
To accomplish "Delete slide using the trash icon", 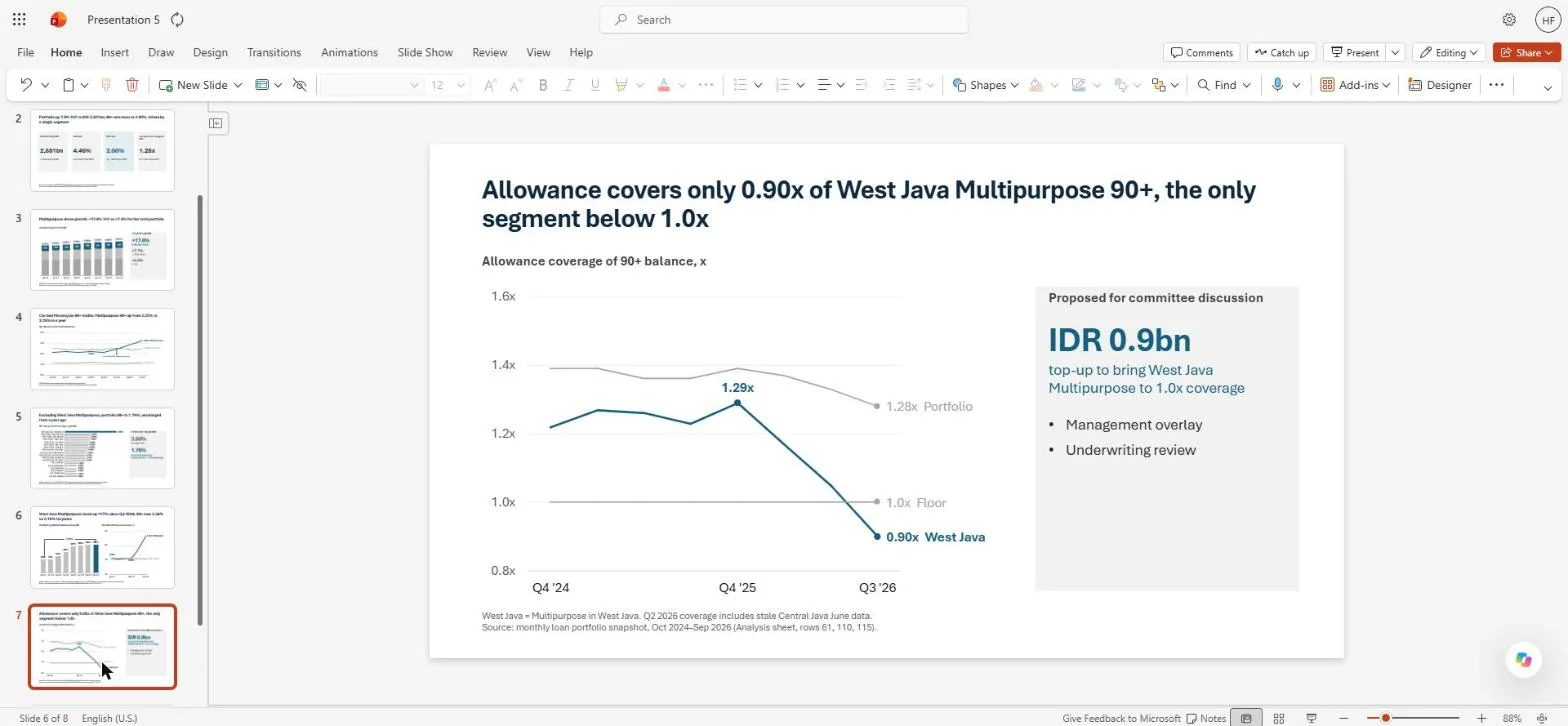I will (x=132, y=85).
